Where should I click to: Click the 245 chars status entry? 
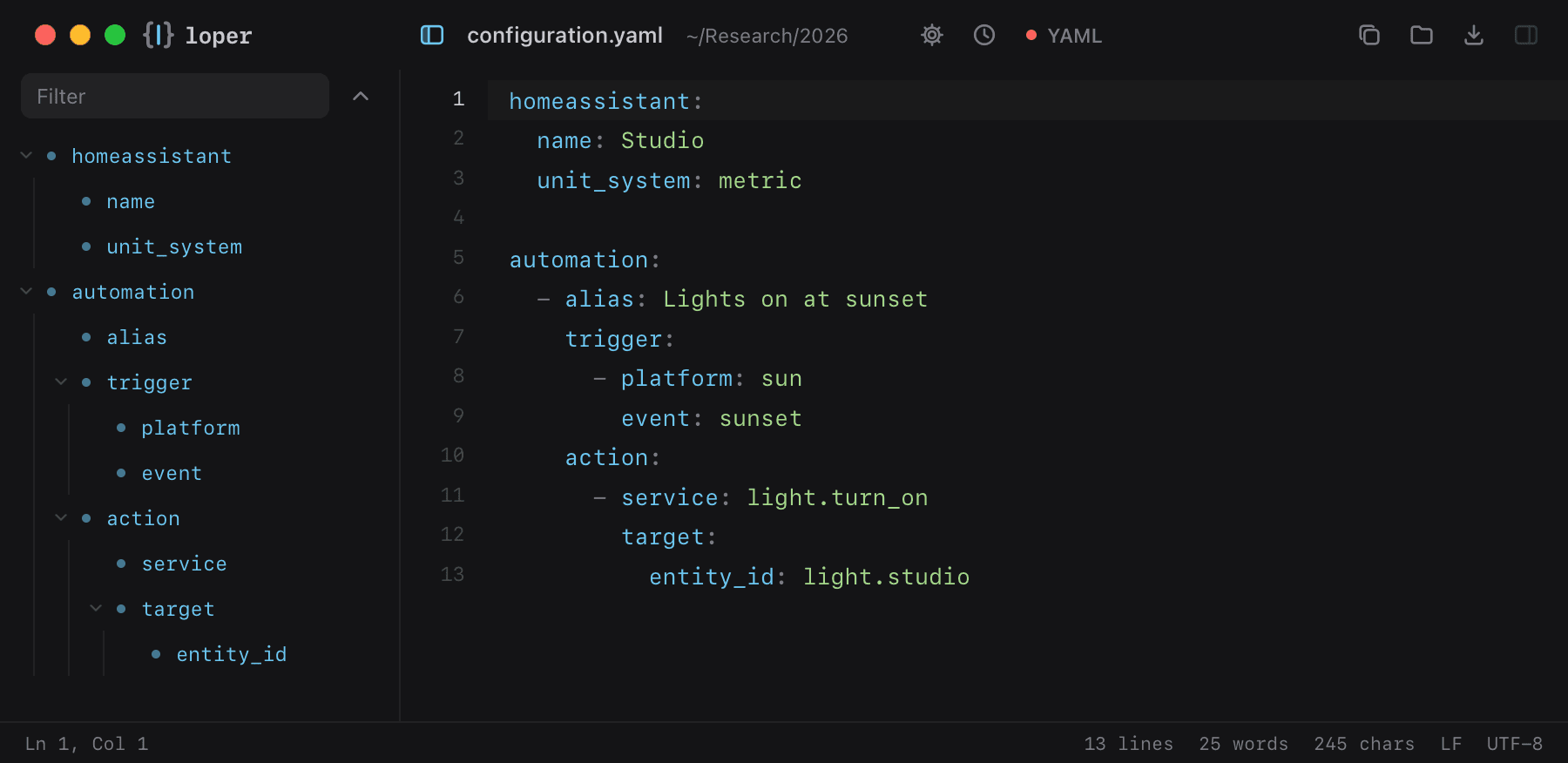click(x=1365, y=744)
